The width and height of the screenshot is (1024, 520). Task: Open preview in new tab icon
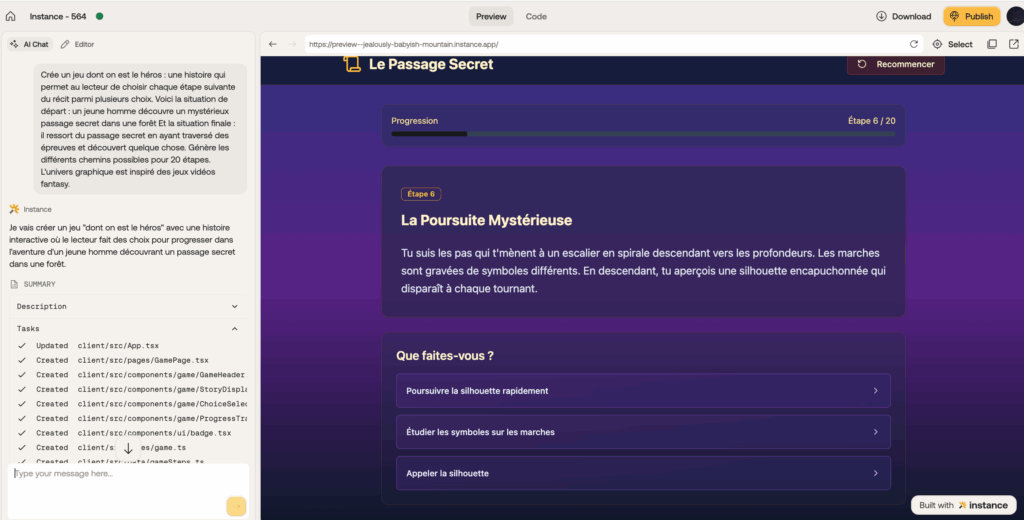pyautogui.click(x=1014, y=44)
